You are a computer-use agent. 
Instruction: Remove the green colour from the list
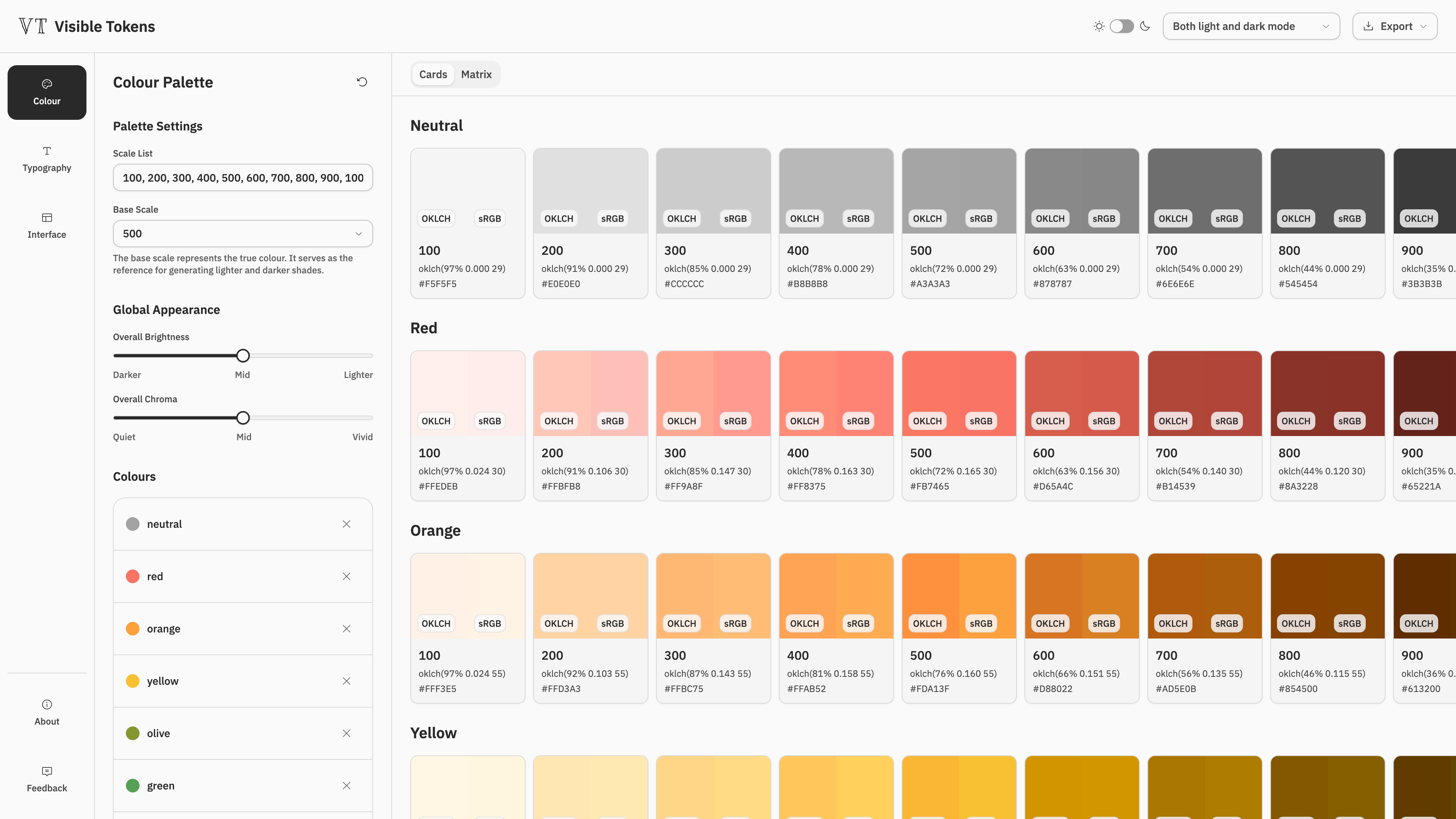tap(347, 786)
